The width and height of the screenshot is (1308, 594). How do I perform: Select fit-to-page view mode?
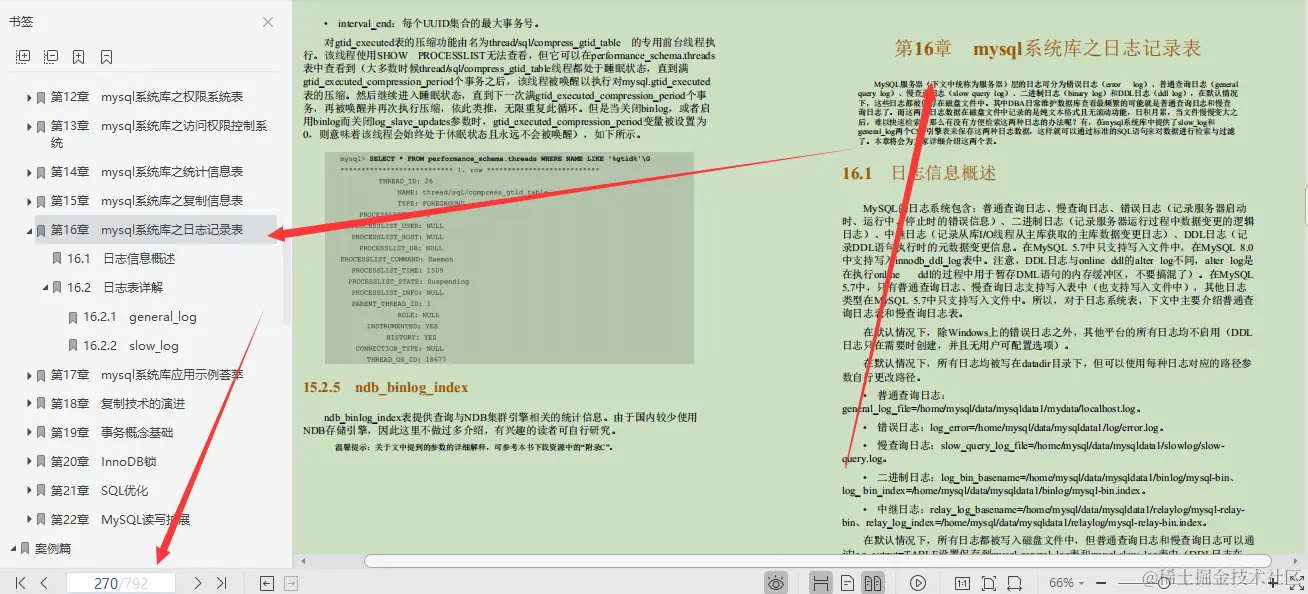[989, 582]
